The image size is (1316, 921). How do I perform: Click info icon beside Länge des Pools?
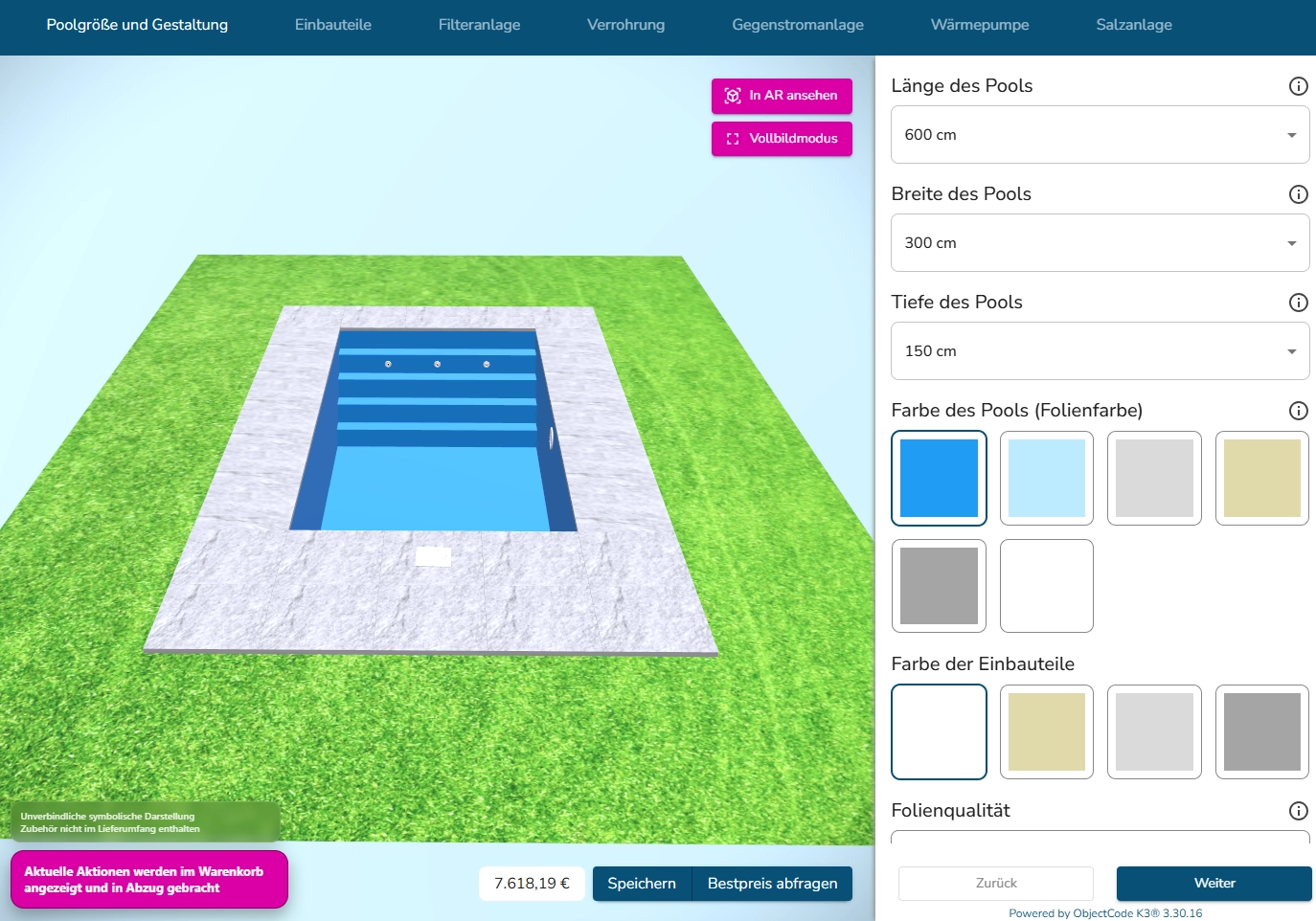(x=1298, y=86)
